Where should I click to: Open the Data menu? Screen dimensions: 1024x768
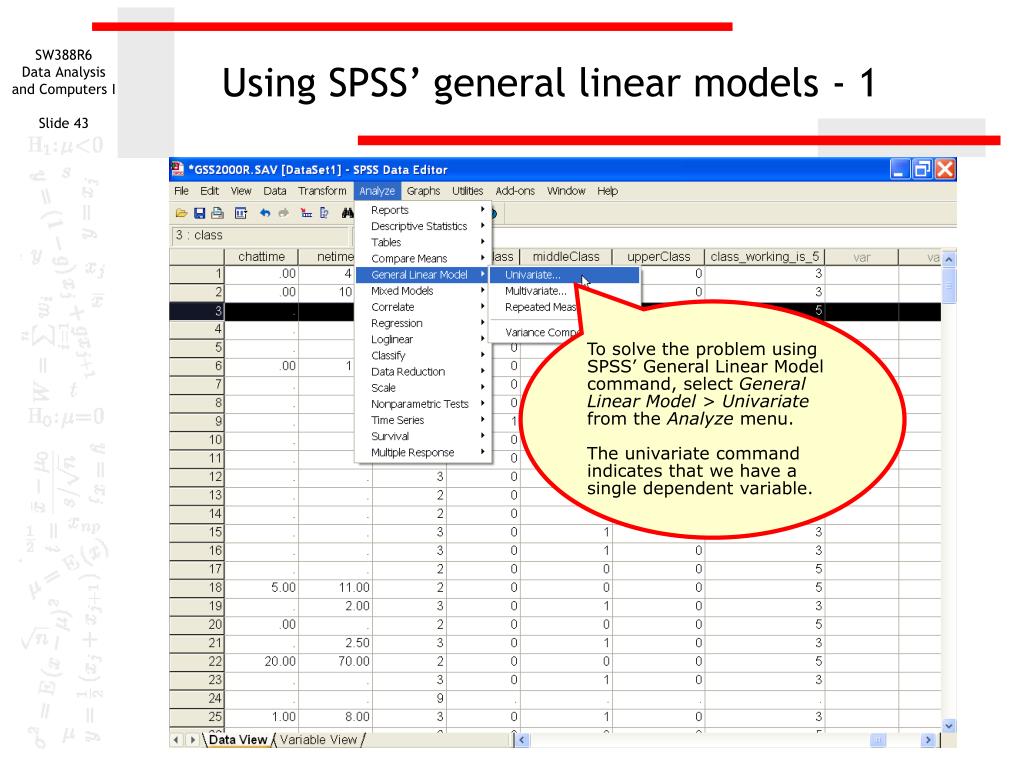point(275,191)
